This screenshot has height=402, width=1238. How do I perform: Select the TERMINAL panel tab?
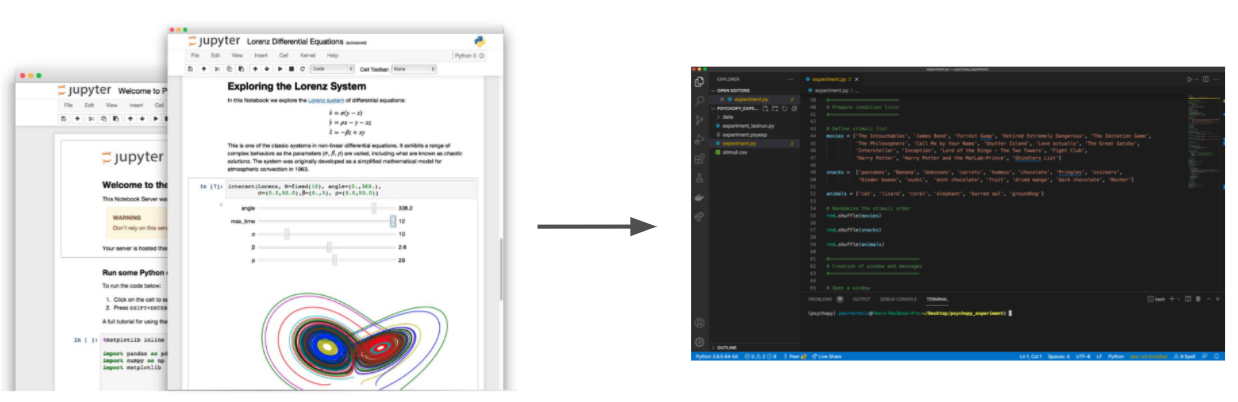pos(937,299)
